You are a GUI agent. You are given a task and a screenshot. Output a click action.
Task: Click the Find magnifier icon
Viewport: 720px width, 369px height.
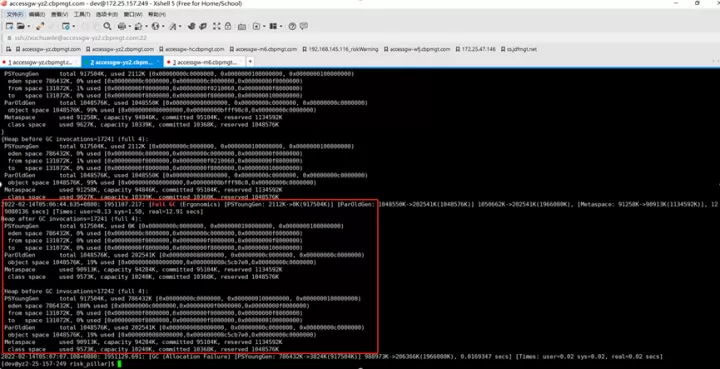pyautogui.click(x=107, y=26)
